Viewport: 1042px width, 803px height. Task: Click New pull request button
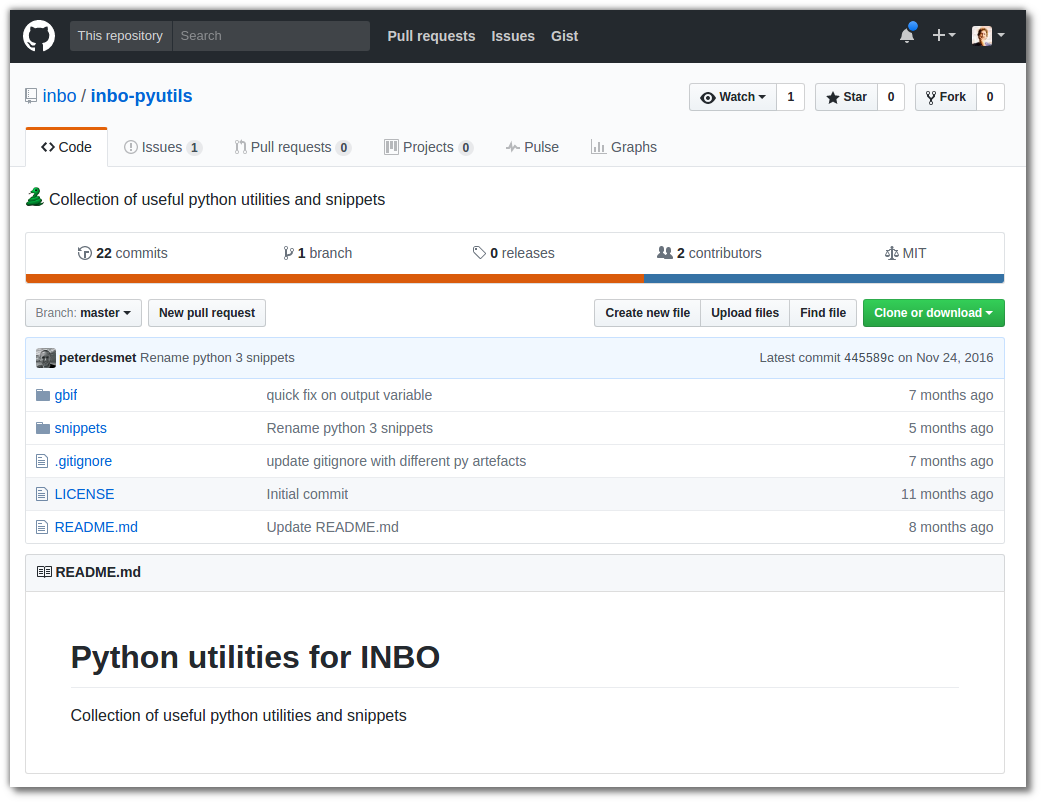(207, 313)
